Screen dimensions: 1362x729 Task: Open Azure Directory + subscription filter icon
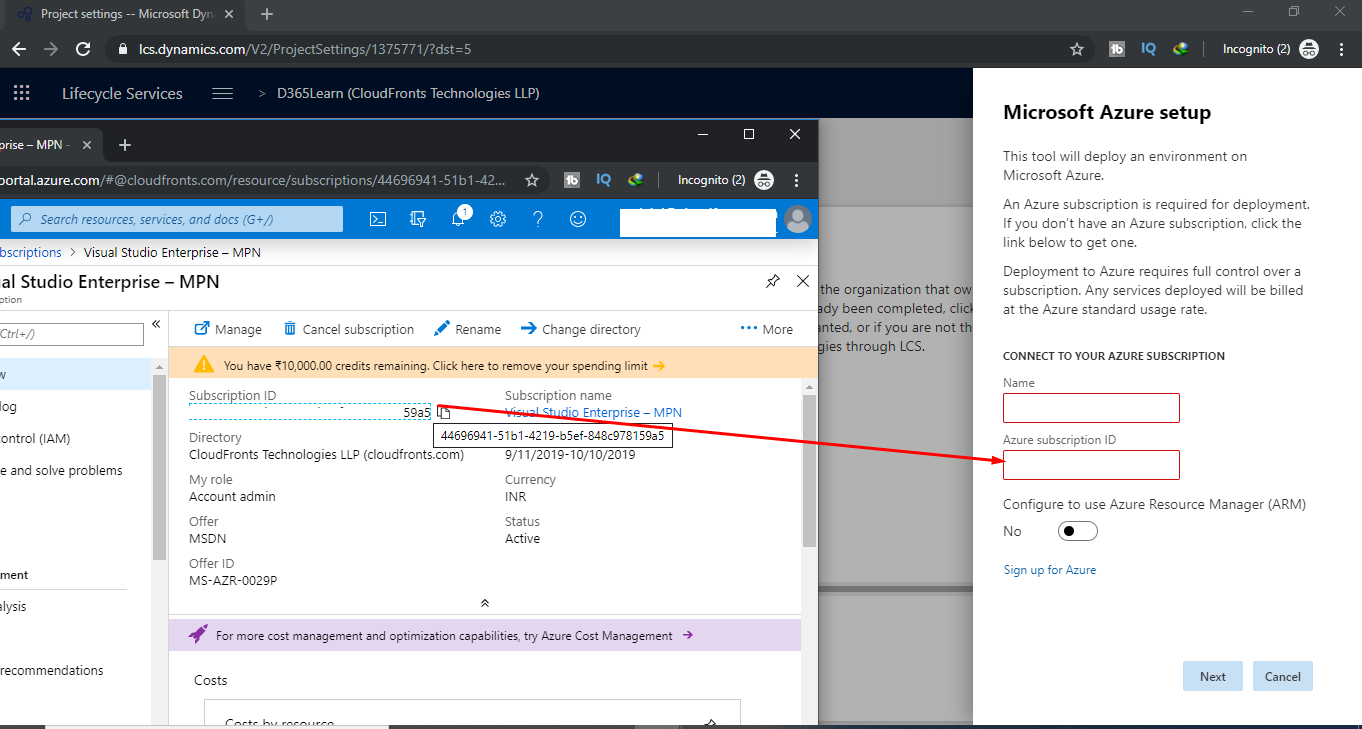pos(418,219)
